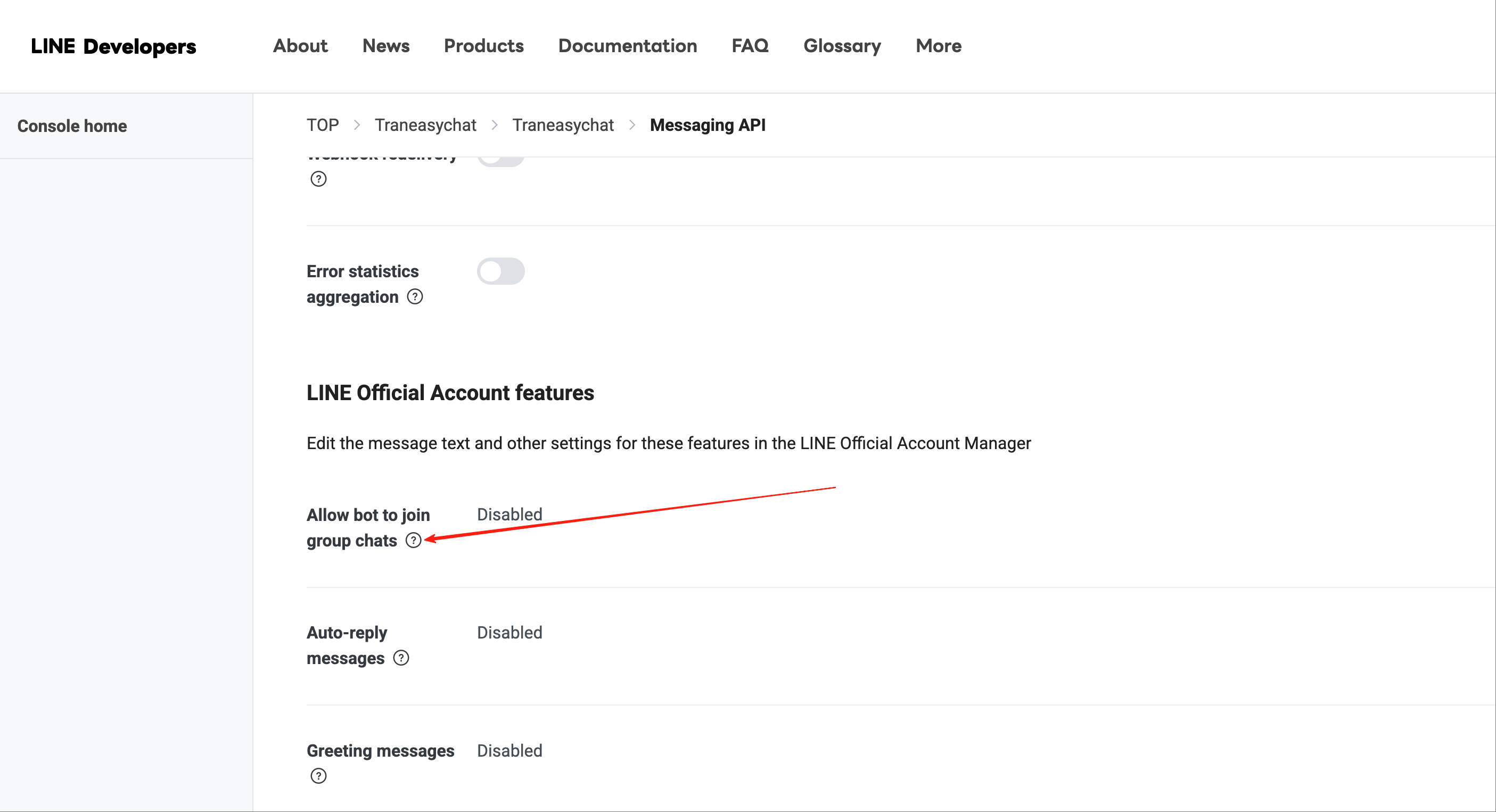This screenshot has width=1496, height=812.
Task: Go to Console home in sidebar
Action: click(72, 126)
